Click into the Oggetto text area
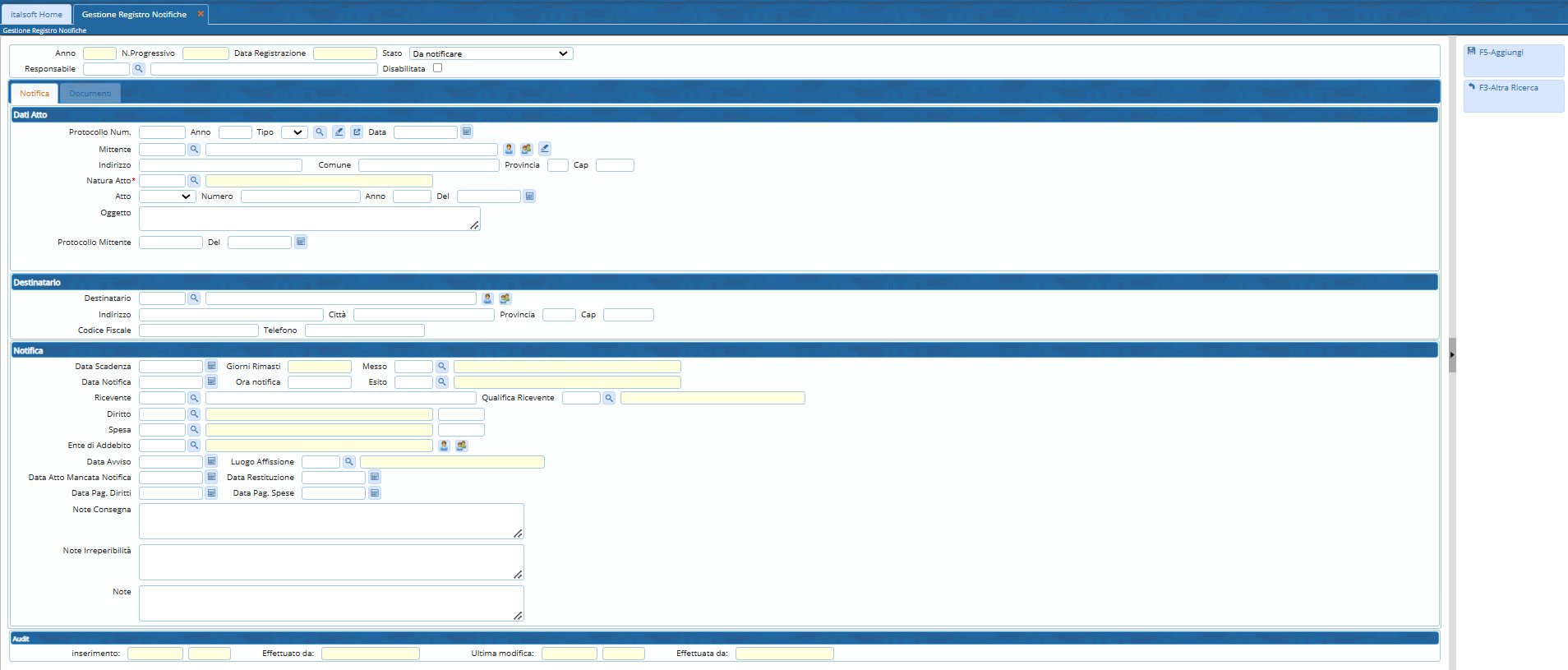Screen dimensions: 1568x670 [309, 219]
